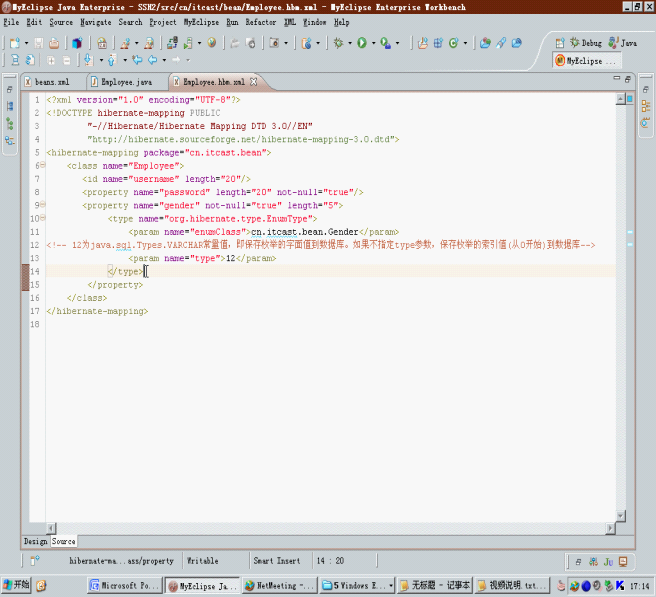
Task: Click the Back navigation arrow icon
Action: 151,60
